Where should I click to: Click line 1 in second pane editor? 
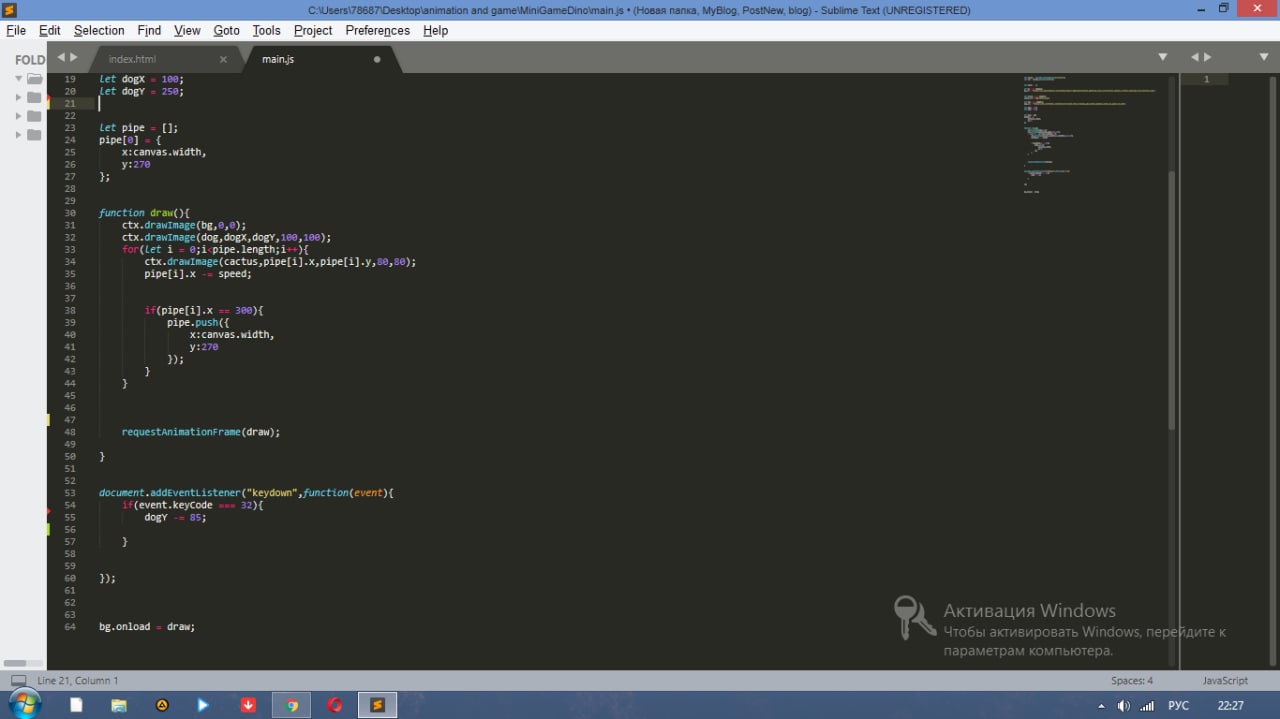pos(1205,79)
